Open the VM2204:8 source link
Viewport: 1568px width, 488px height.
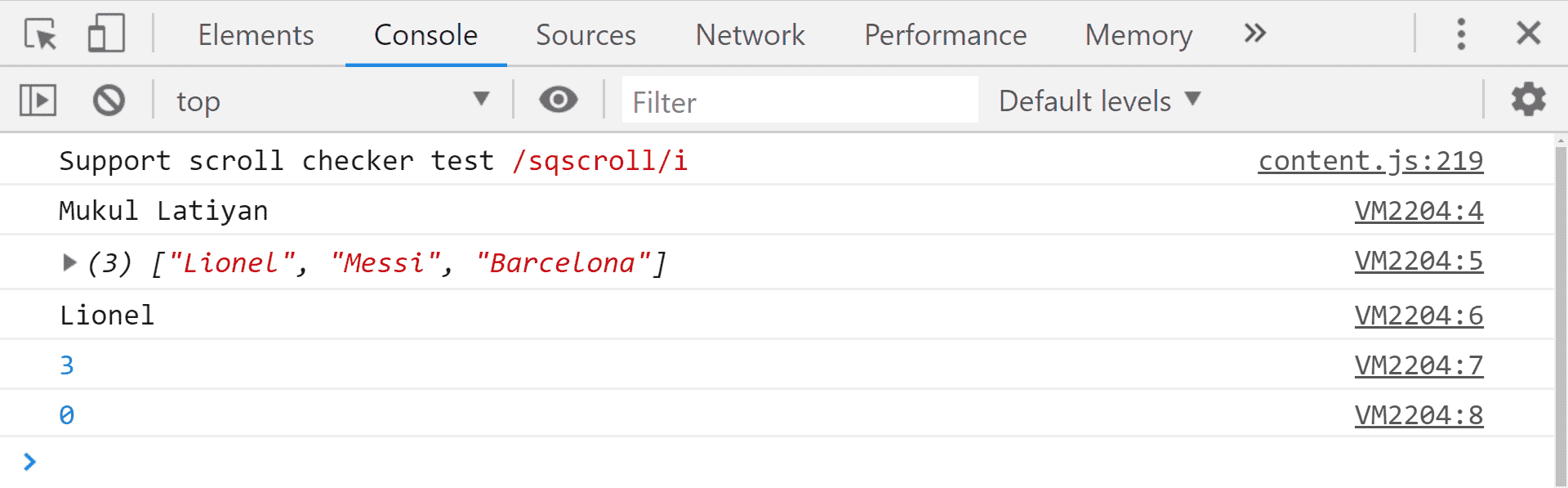1419,415
